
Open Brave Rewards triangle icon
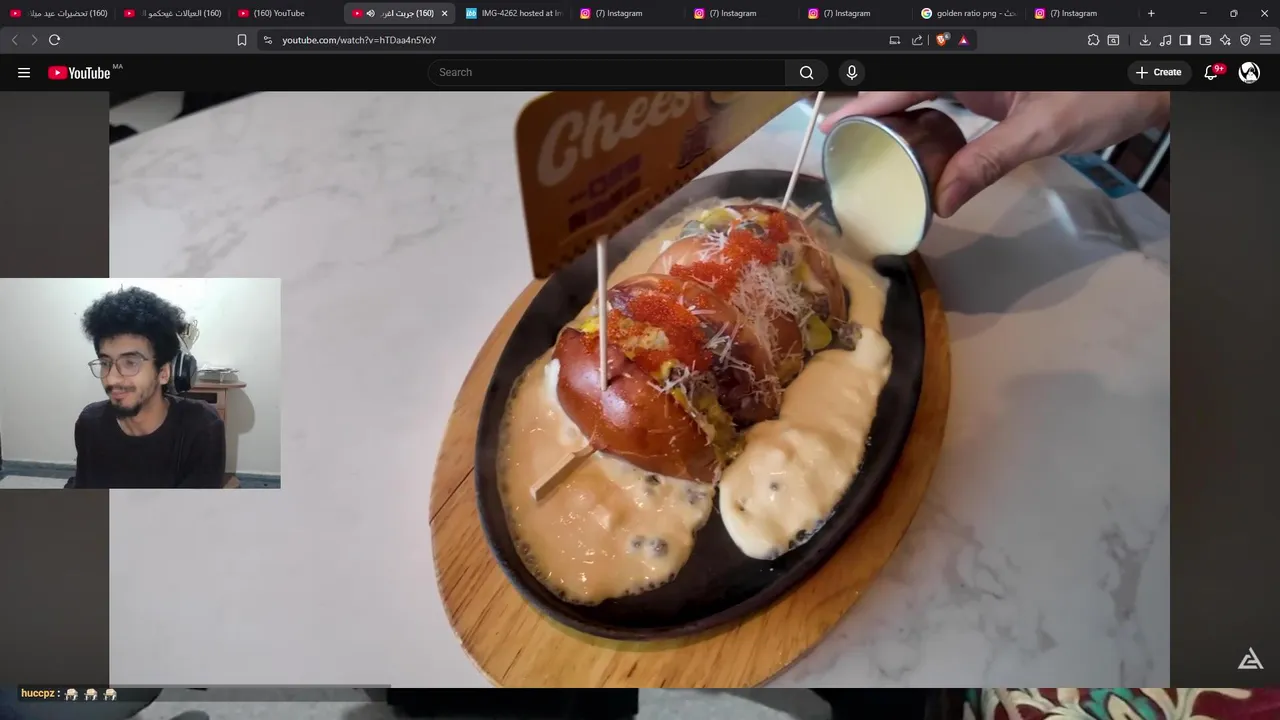click(x=963, y=40)
